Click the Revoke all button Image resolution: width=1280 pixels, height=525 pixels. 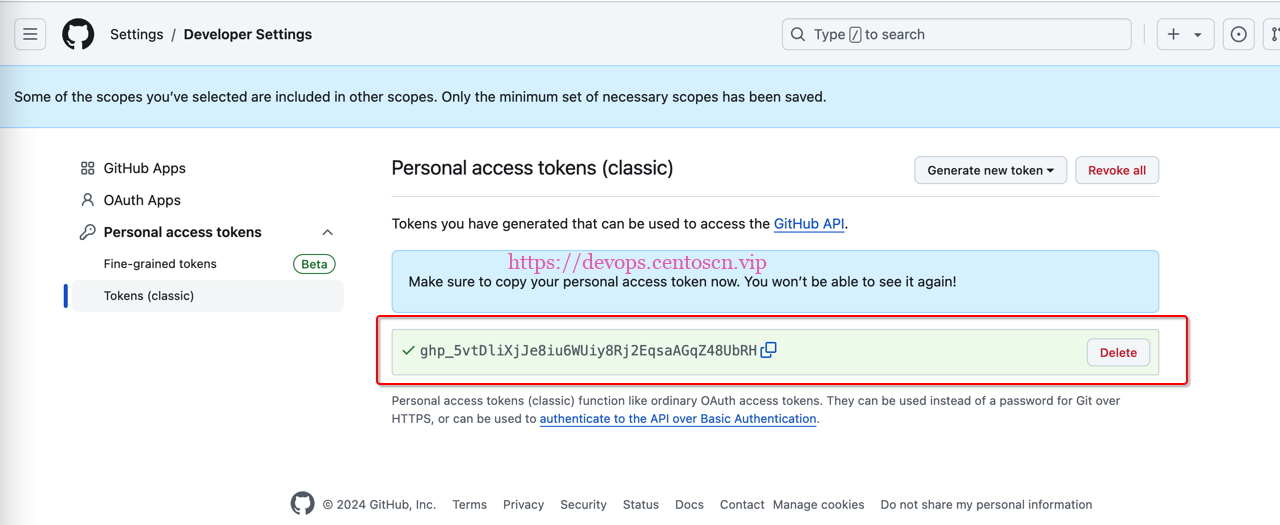click(x=1116, y=170)
